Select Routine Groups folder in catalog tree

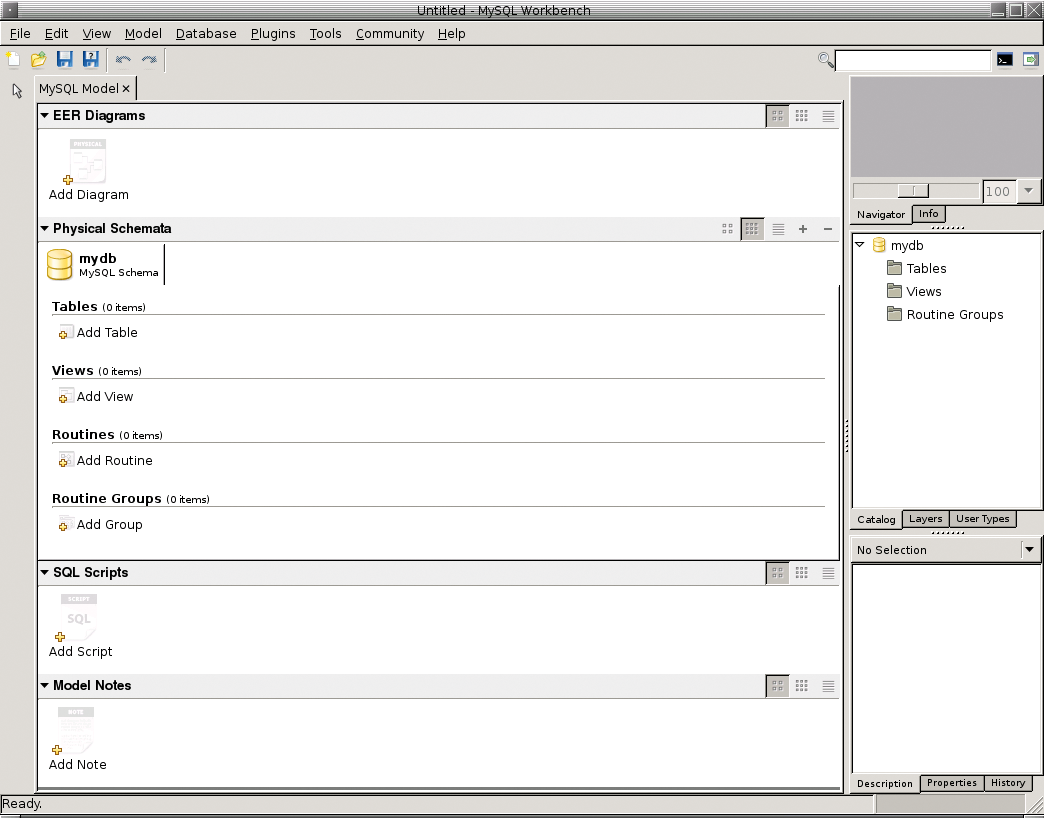(945, 315)
